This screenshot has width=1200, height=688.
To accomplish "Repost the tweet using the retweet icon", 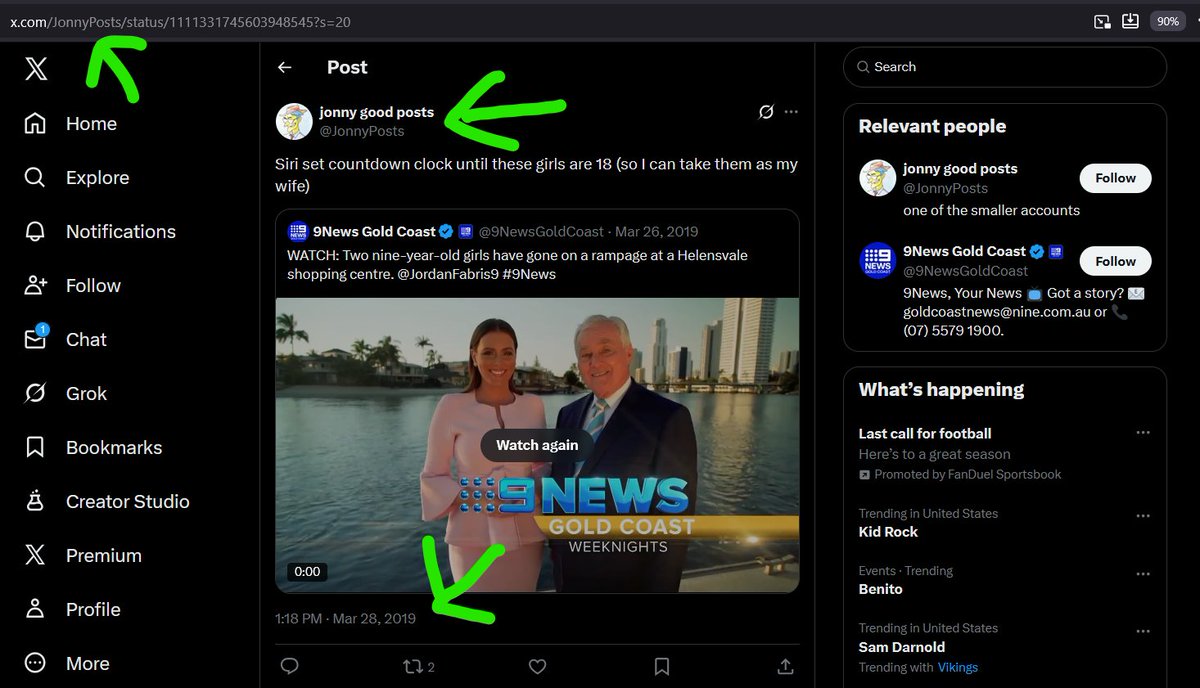I will tap(413, 666).
